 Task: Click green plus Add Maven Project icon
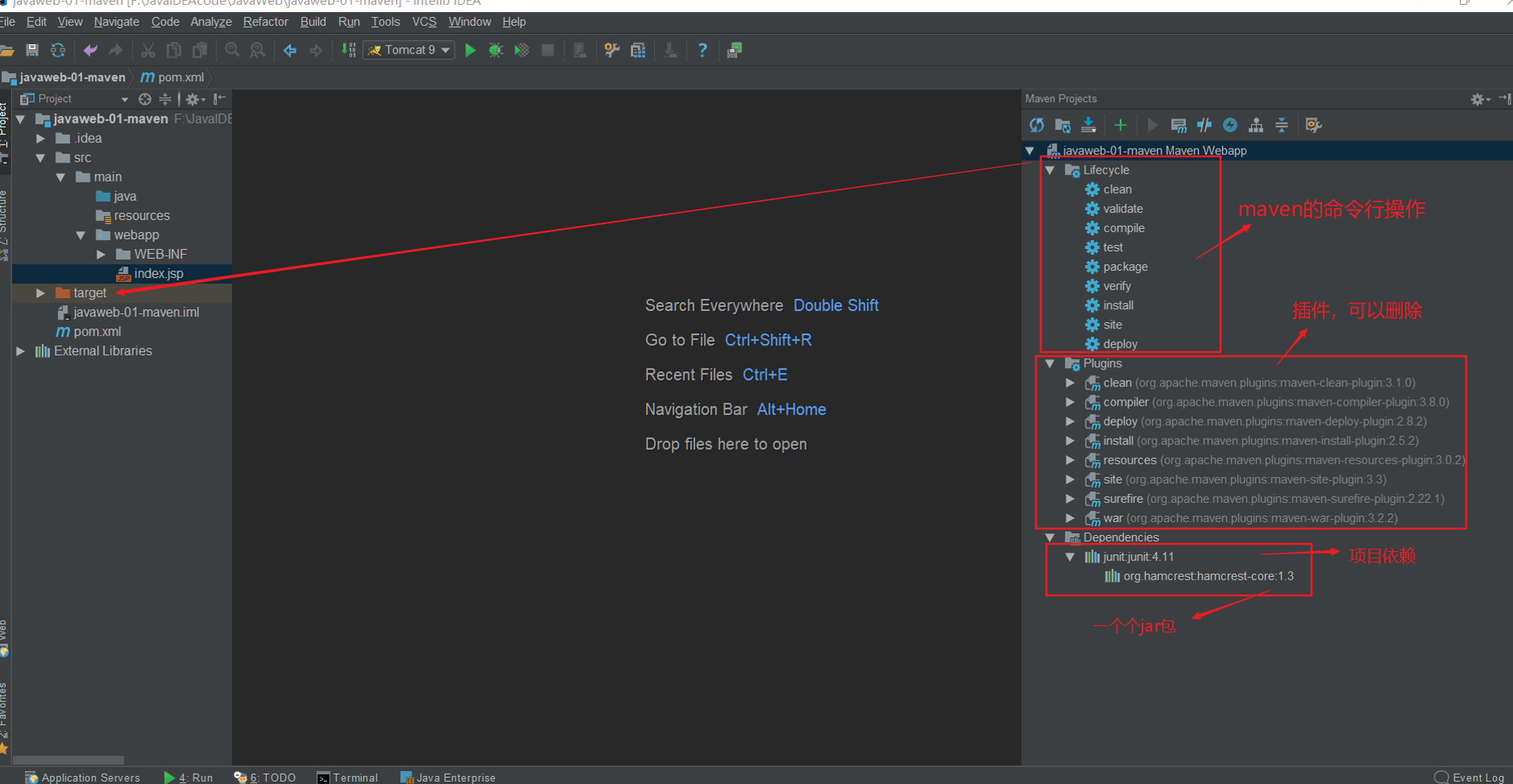point(1120,125)
